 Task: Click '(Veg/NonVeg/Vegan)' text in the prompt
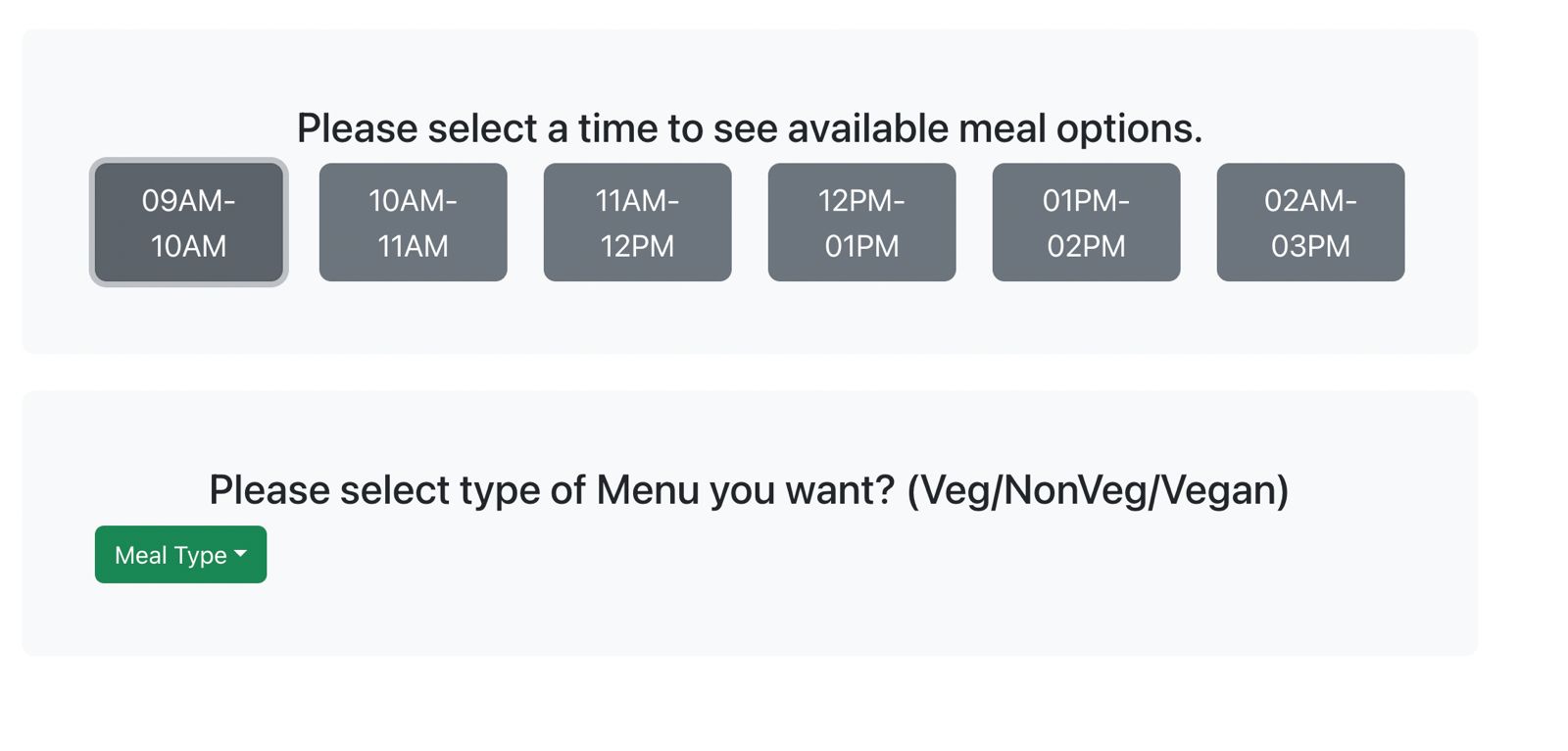point(1098,490)
